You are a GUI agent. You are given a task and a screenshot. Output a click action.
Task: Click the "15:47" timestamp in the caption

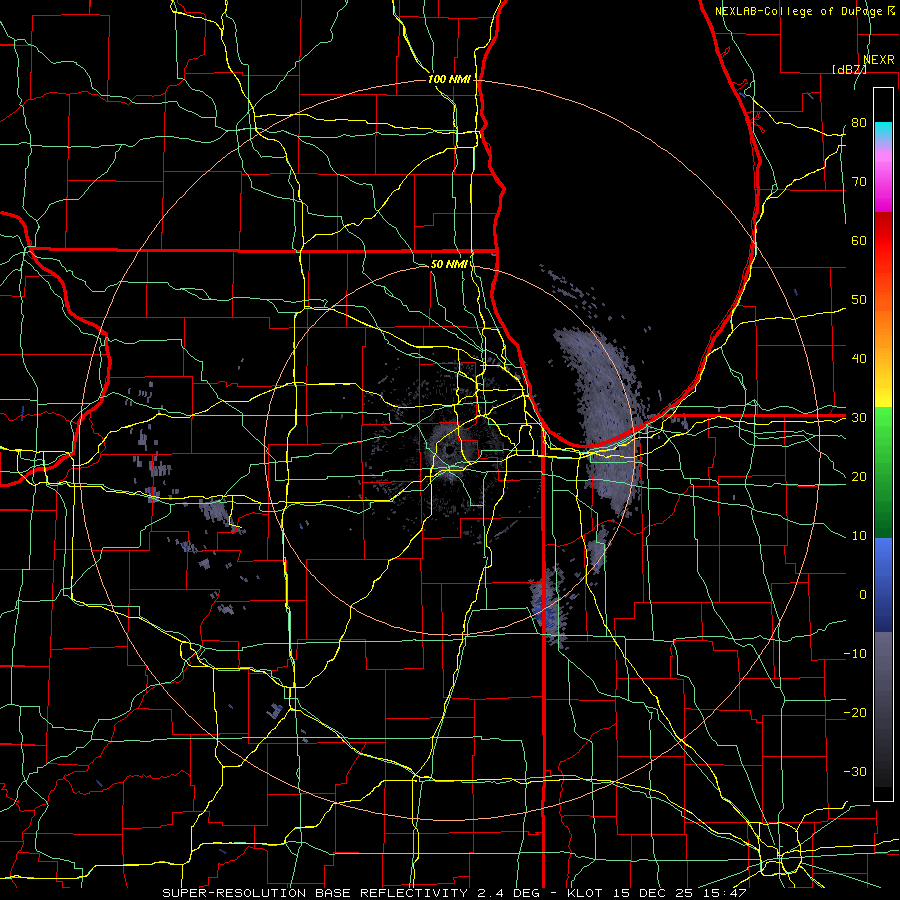pyautogui.click(x=726, y=893)
